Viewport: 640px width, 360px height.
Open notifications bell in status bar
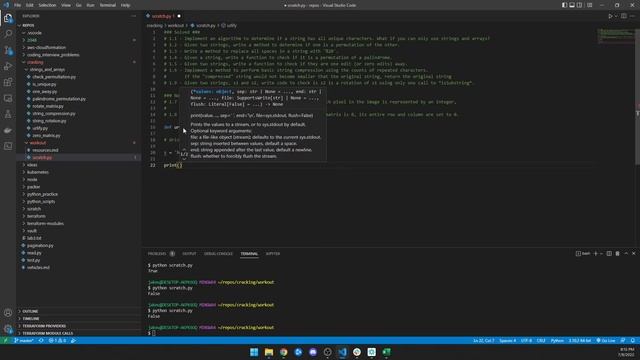tap(633, 340)
